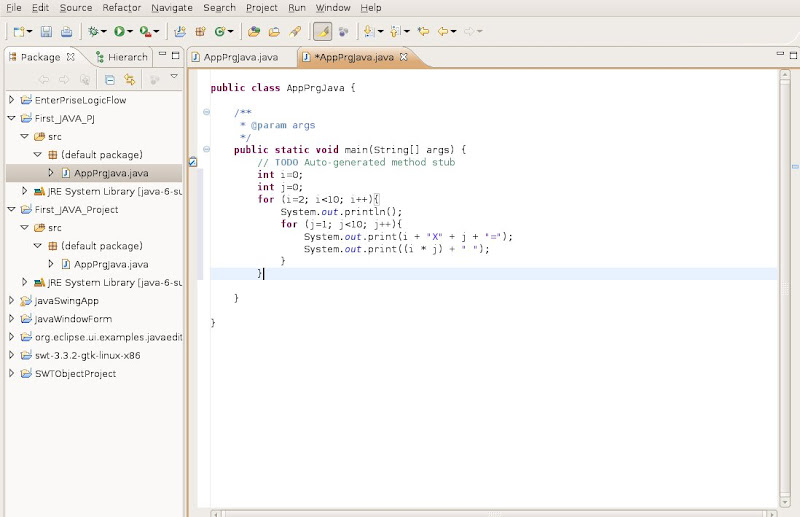Open the Package Explorer view menu dropdown
The height and width of the screenshot is (517, 800).
click(x=174, y=77)
